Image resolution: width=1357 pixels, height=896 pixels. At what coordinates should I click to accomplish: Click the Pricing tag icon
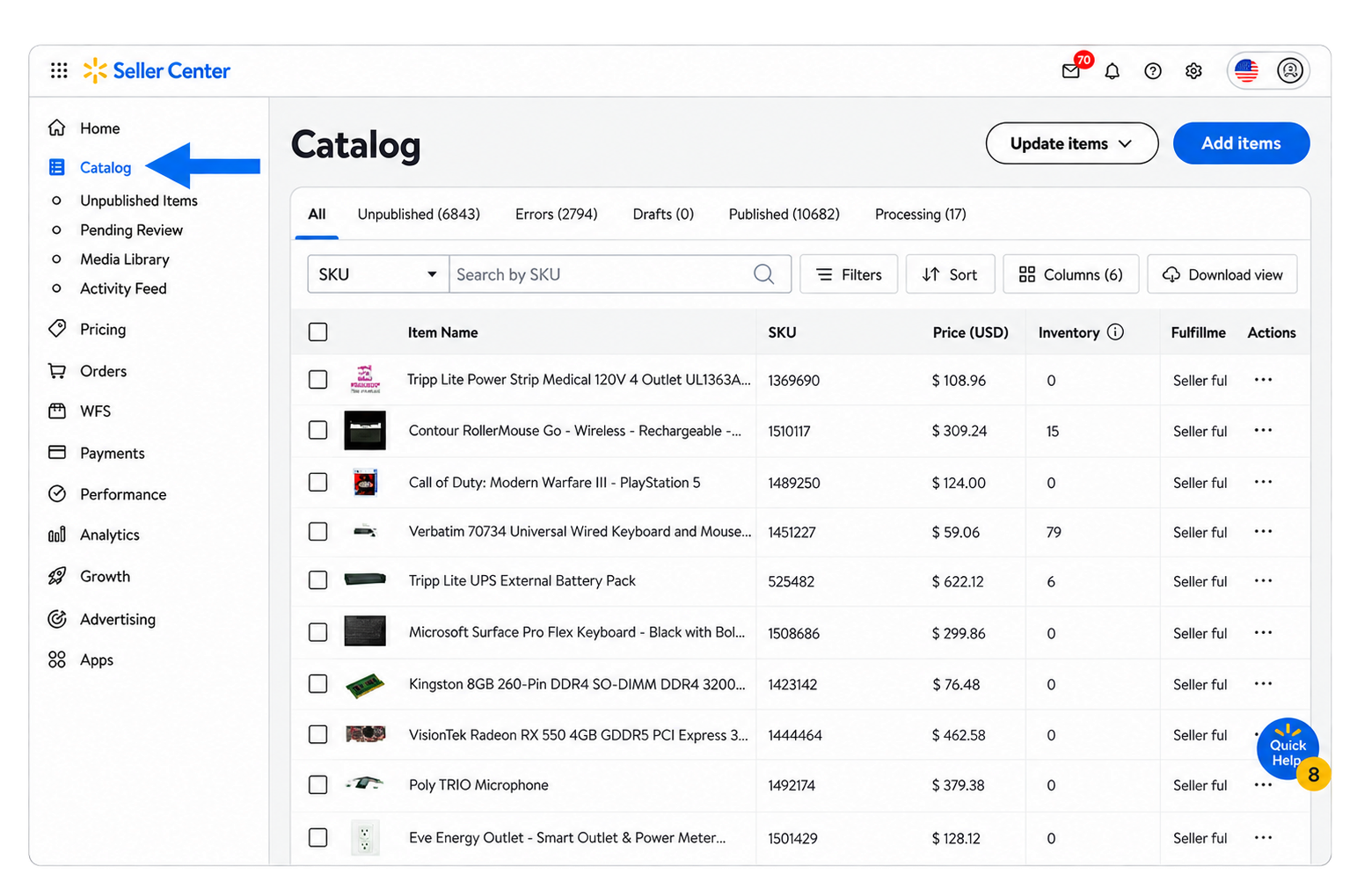click(x=57, y=329)
